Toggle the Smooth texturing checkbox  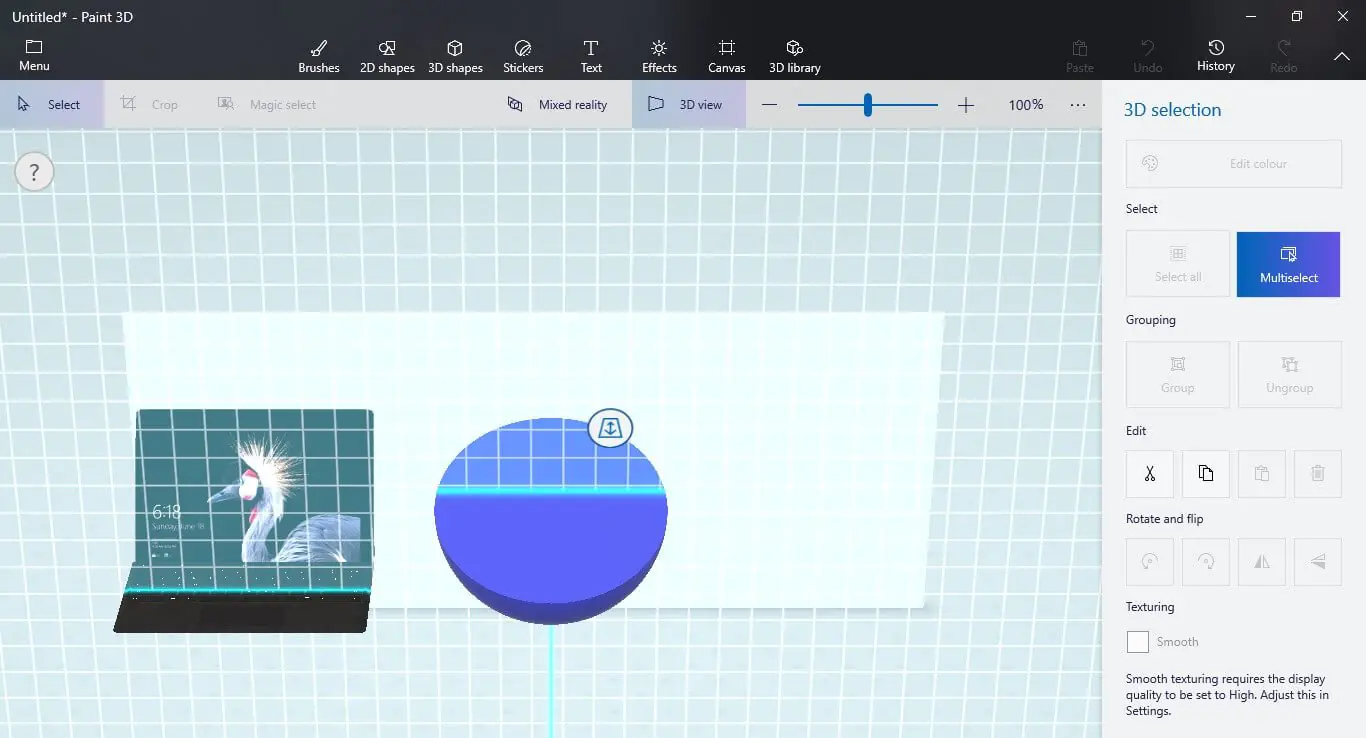click(1138, 642)
